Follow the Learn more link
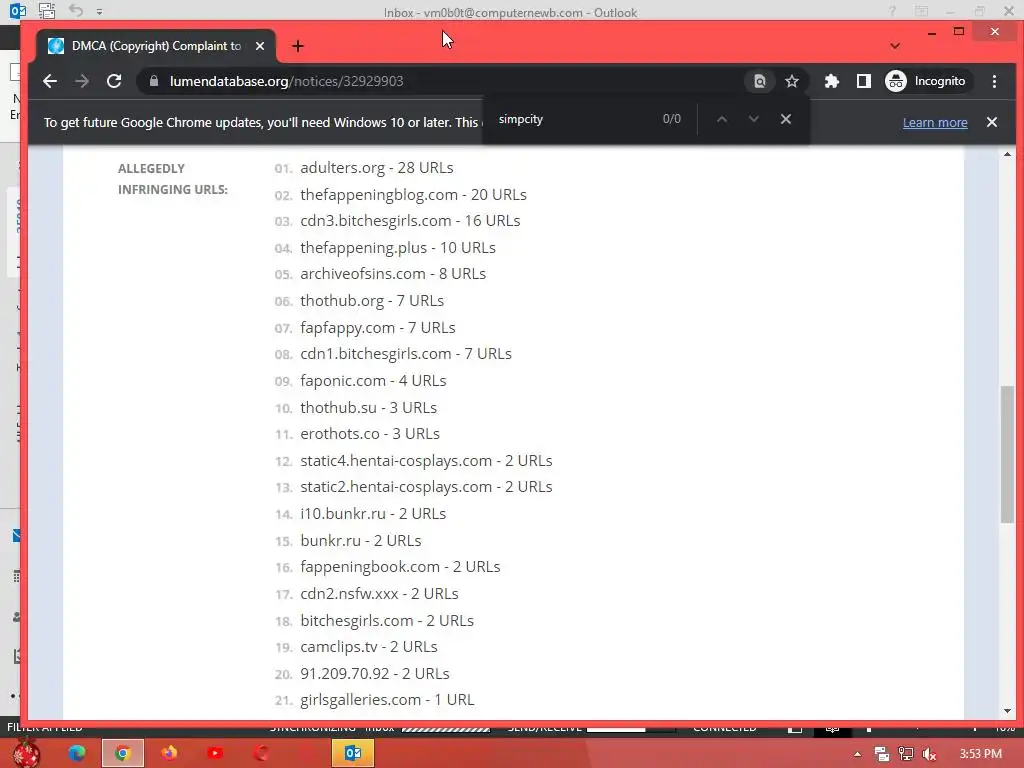 pyautogui.click(x=935, y=123)
